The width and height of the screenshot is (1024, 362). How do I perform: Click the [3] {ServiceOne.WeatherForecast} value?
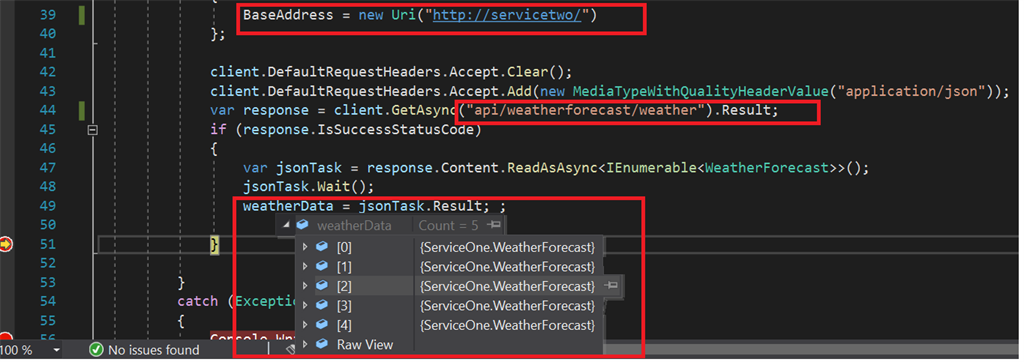point(507,305)
